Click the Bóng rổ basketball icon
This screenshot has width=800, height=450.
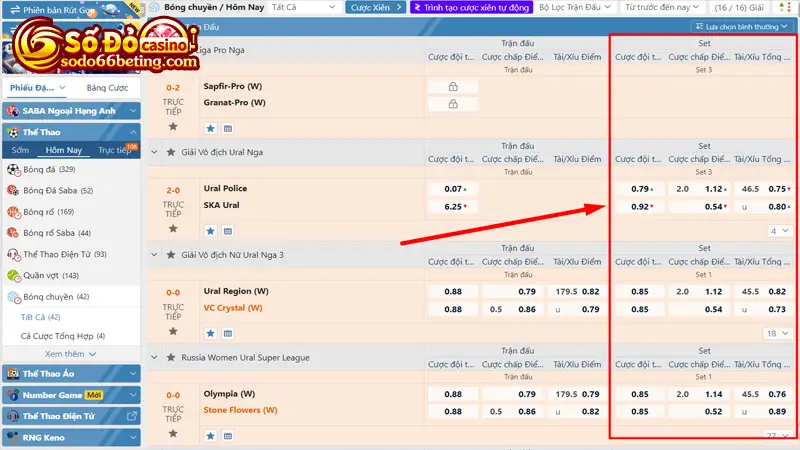[13, 212]
